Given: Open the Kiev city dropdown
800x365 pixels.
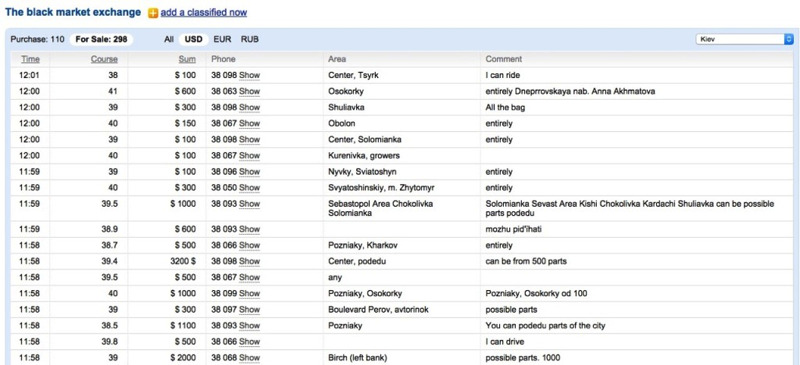Looking at the screenshot, I should (x=745, y=39).
